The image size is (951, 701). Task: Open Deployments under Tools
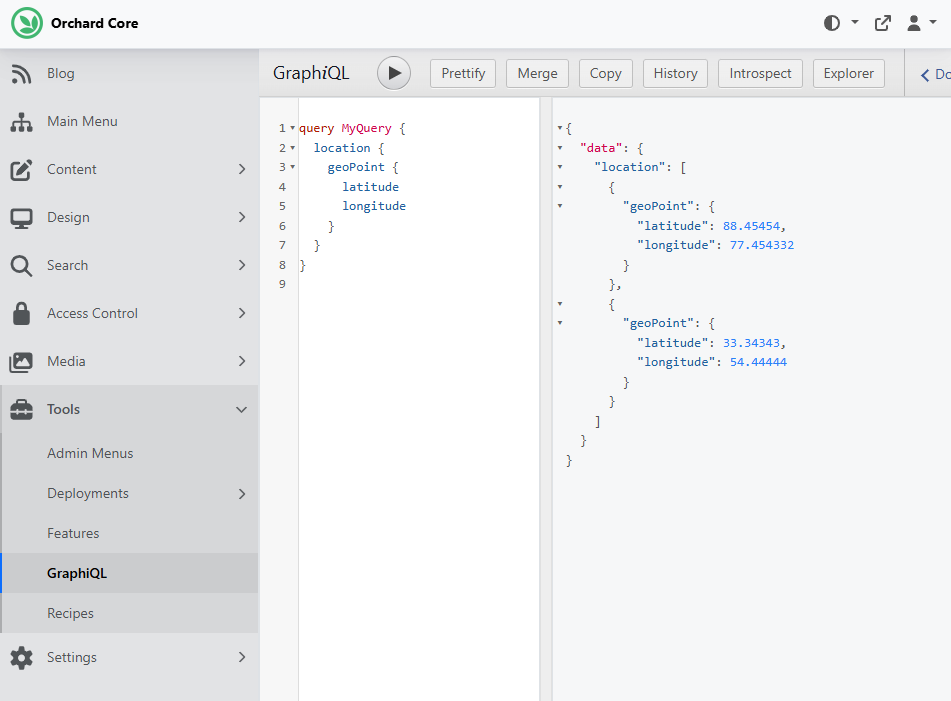(88, 493)
